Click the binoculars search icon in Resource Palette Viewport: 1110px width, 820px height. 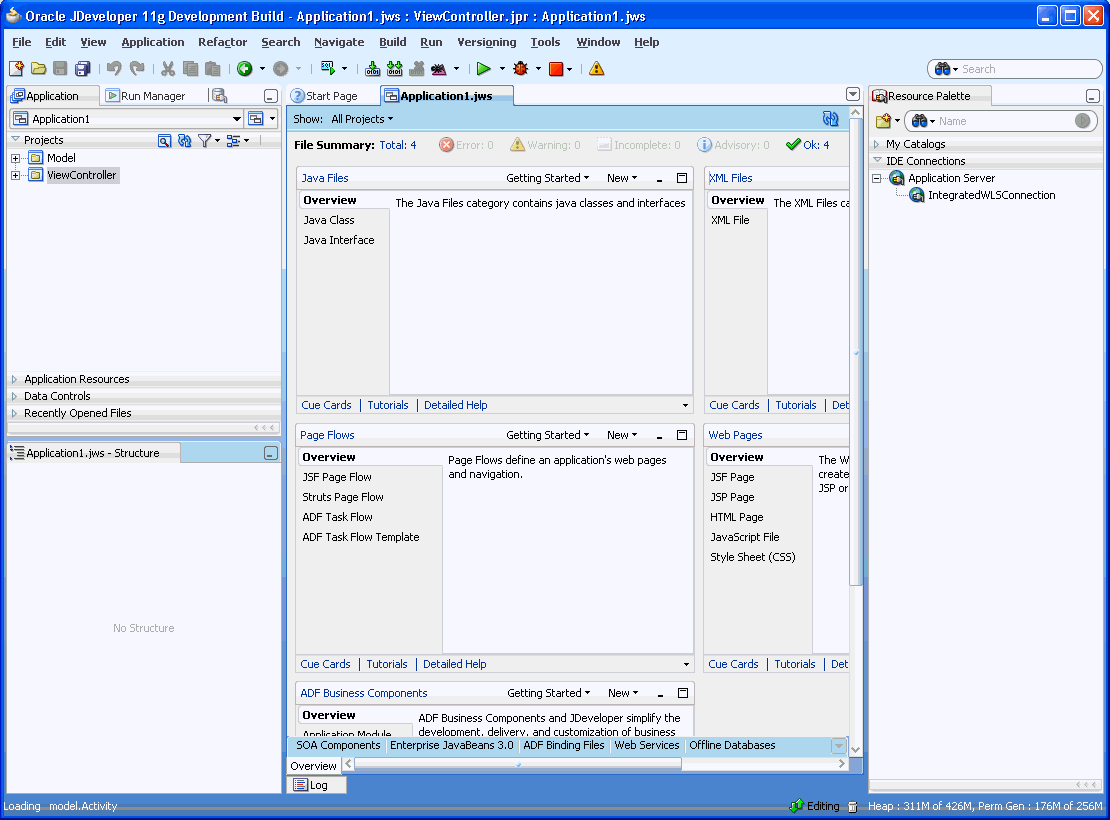pos(920,121)
